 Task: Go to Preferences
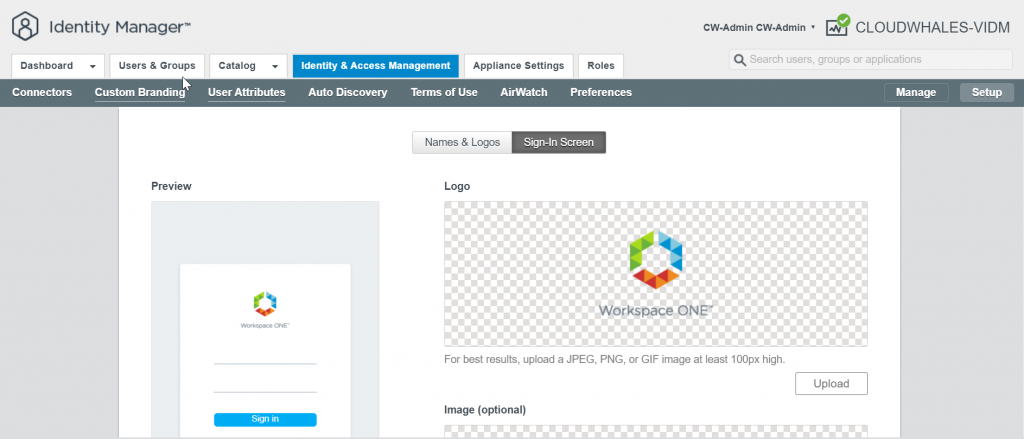coord(601,92)
